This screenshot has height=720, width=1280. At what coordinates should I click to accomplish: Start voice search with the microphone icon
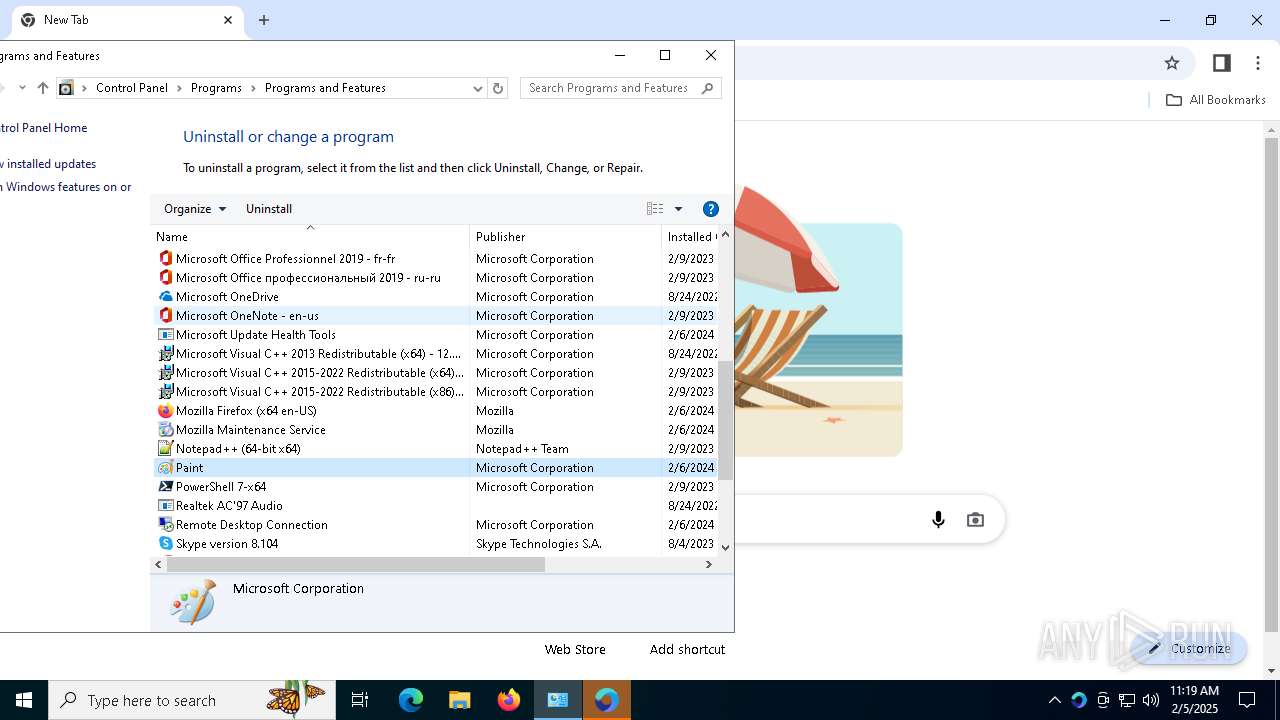[938, 520]
